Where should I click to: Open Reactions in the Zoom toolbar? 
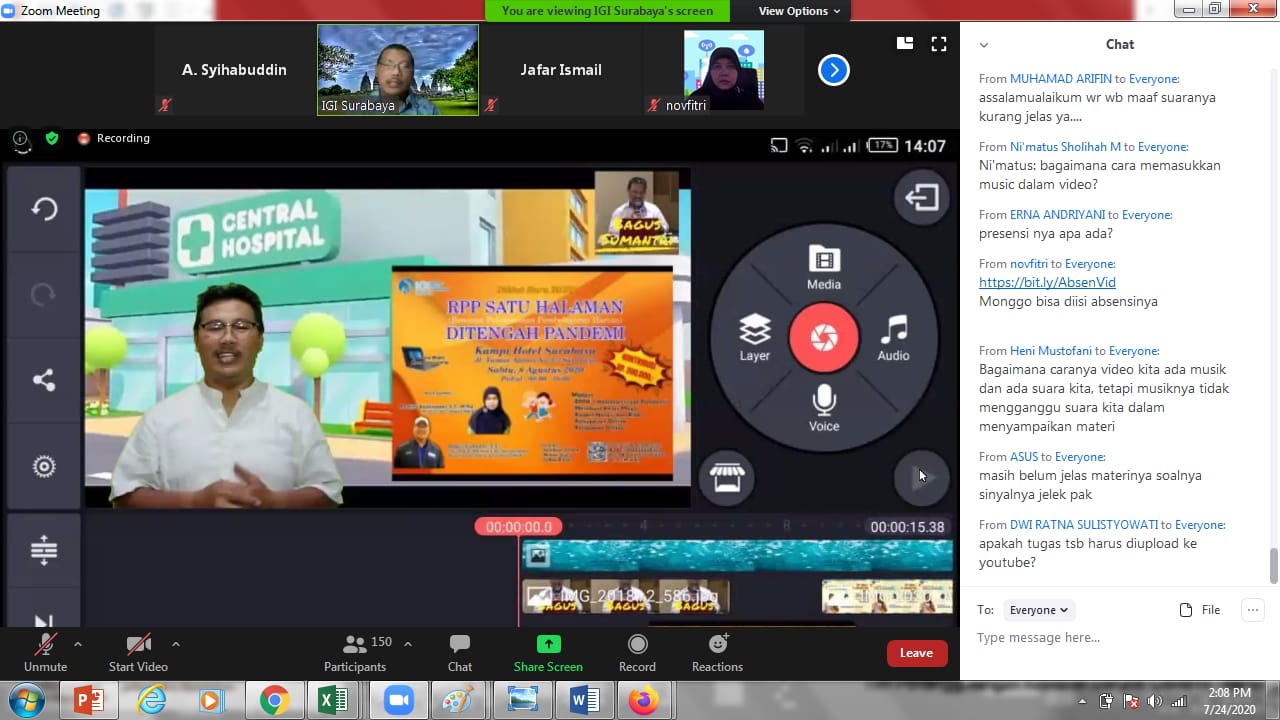coord(717,652)
